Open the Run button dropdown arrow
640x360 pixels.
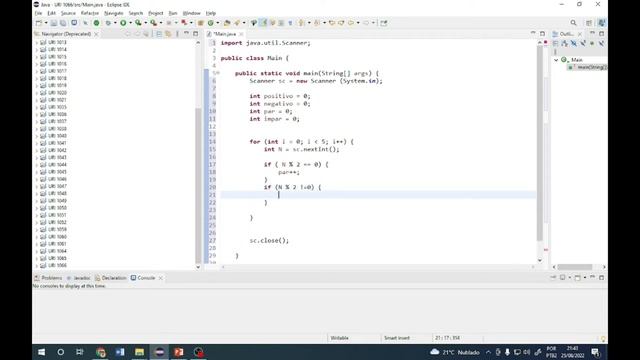click(x=130, y=23)
